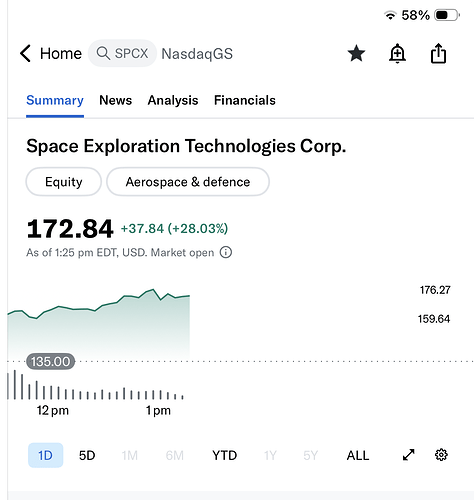Add a price alert with bell icon
This screenshot has height=500, width=474.
click(397, 53)
